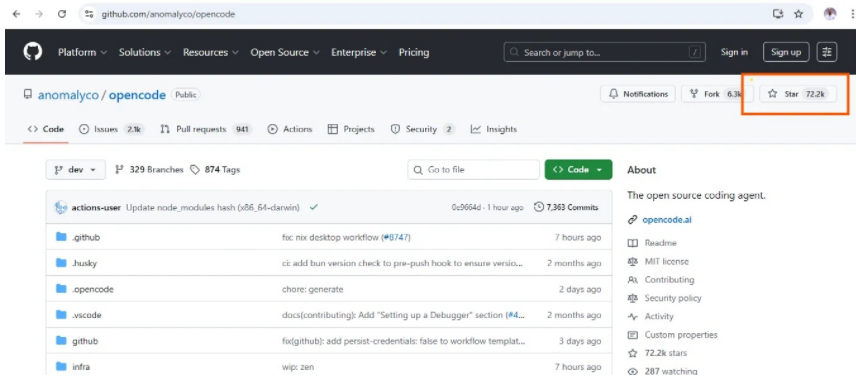The image size is (856, 389).
Task: Click the tags icon beside 874 Tags
Action: click(195, 170)
